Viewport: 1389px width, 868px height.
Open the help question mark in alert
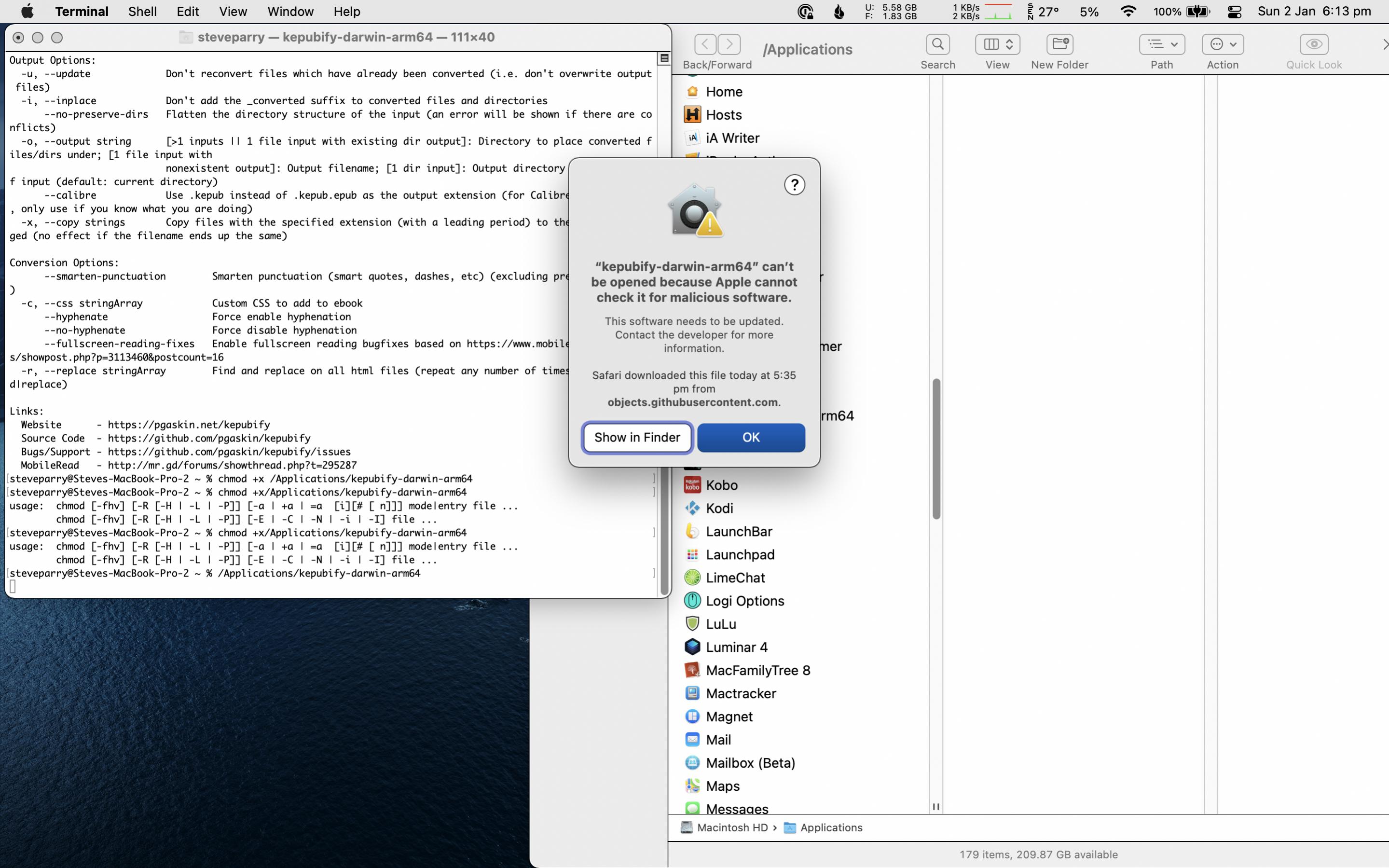[795, 185]
